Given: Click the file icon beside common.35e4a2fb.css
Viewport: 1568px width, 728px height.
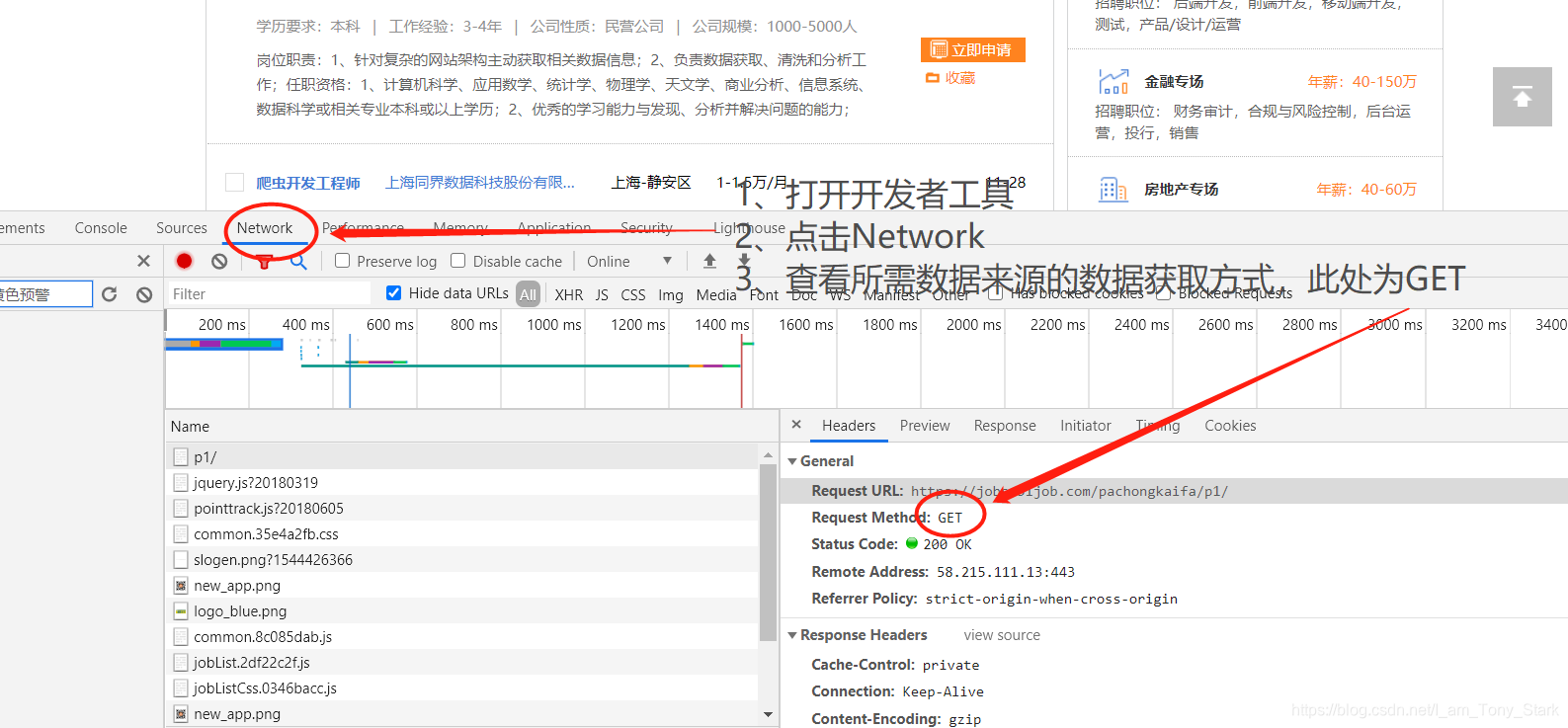Looking at the screenshot, I should pyautogui.click(x=181, y=534).
